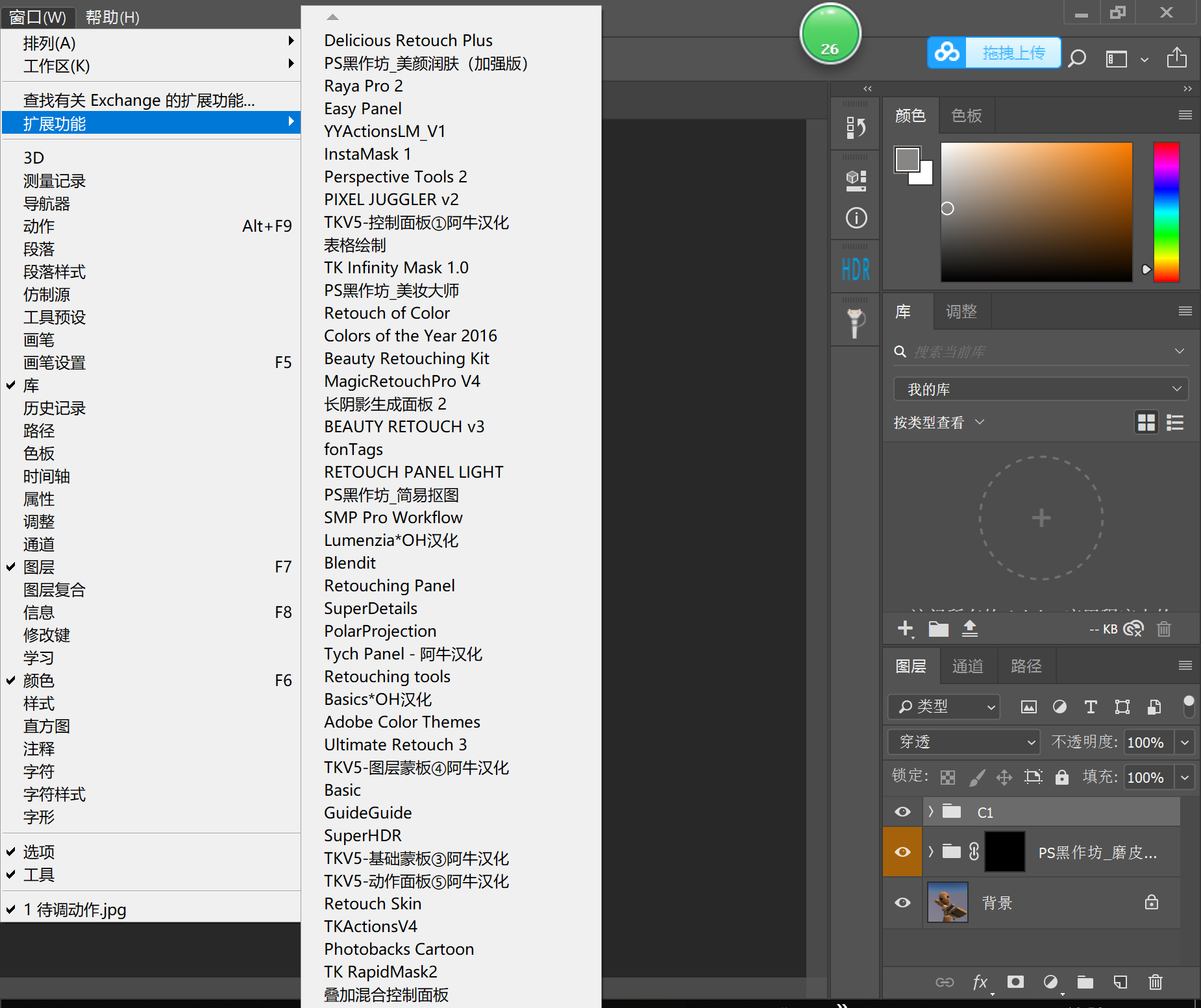
Task: Open the opacity 100% dropdown arrow
Action: [1185, 742]
